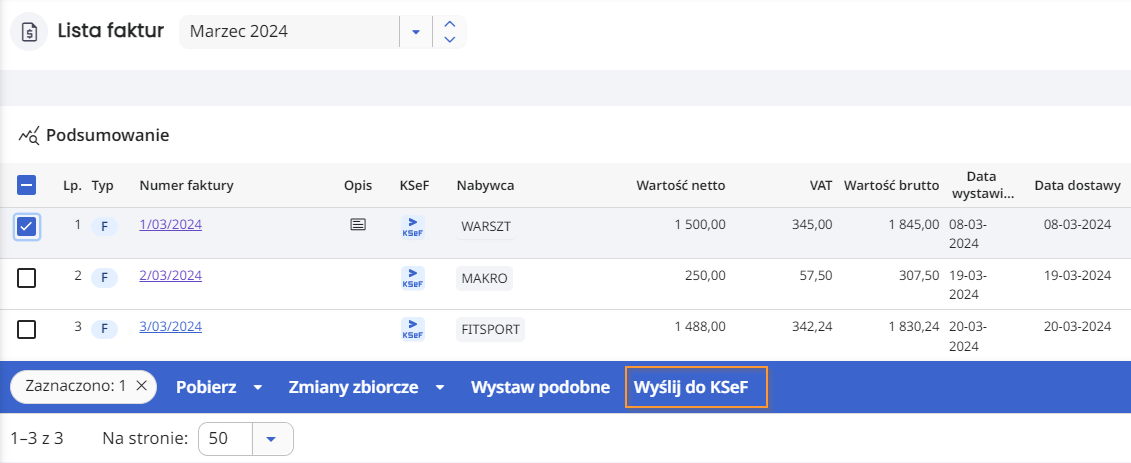Click net value 250,00
1131x463 pixels.
[x=705, y=275]
